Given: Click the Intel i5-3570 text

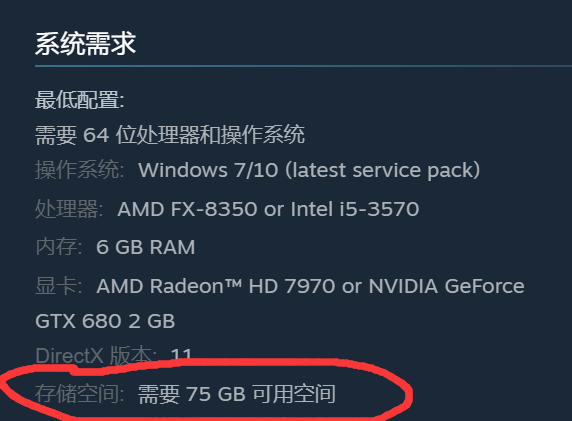Looking at the screenshot, I should 355,209.
